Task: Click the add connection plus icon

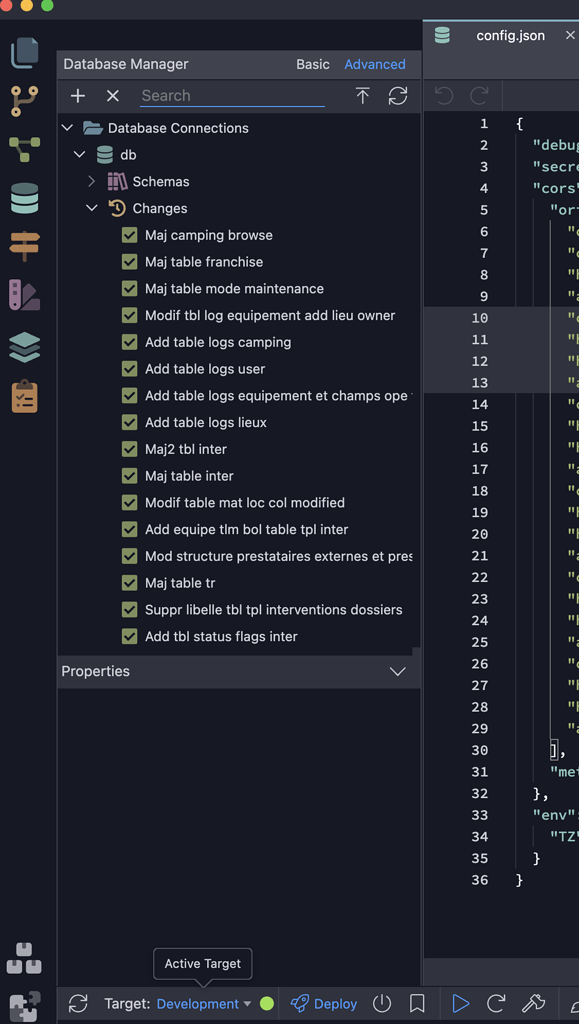Action: (77, 96)
